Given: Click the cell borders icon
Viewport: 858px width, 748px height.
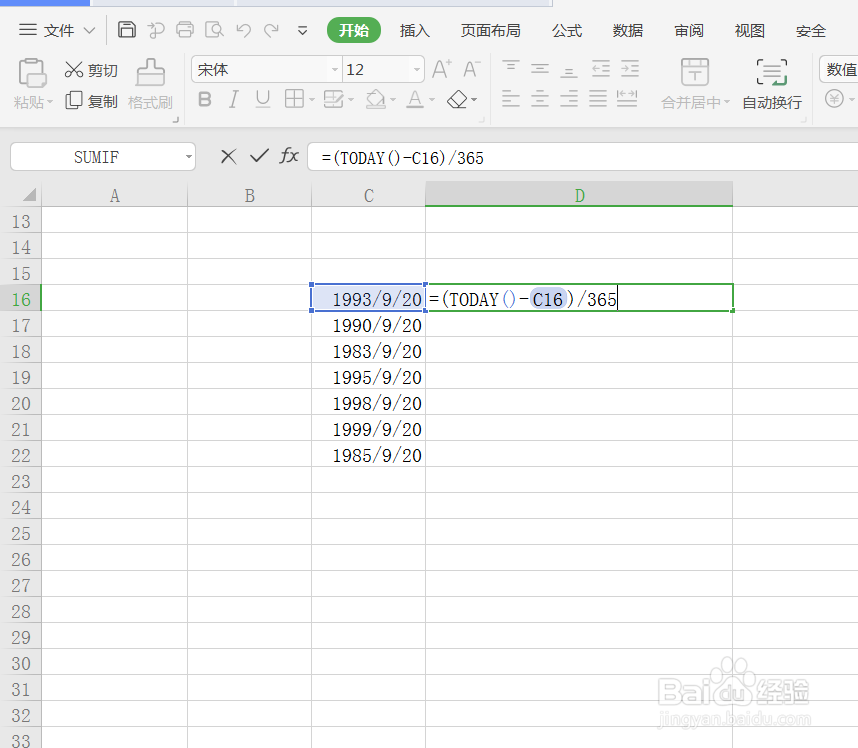Looking at the screenshot, I should tap(294, 99).
